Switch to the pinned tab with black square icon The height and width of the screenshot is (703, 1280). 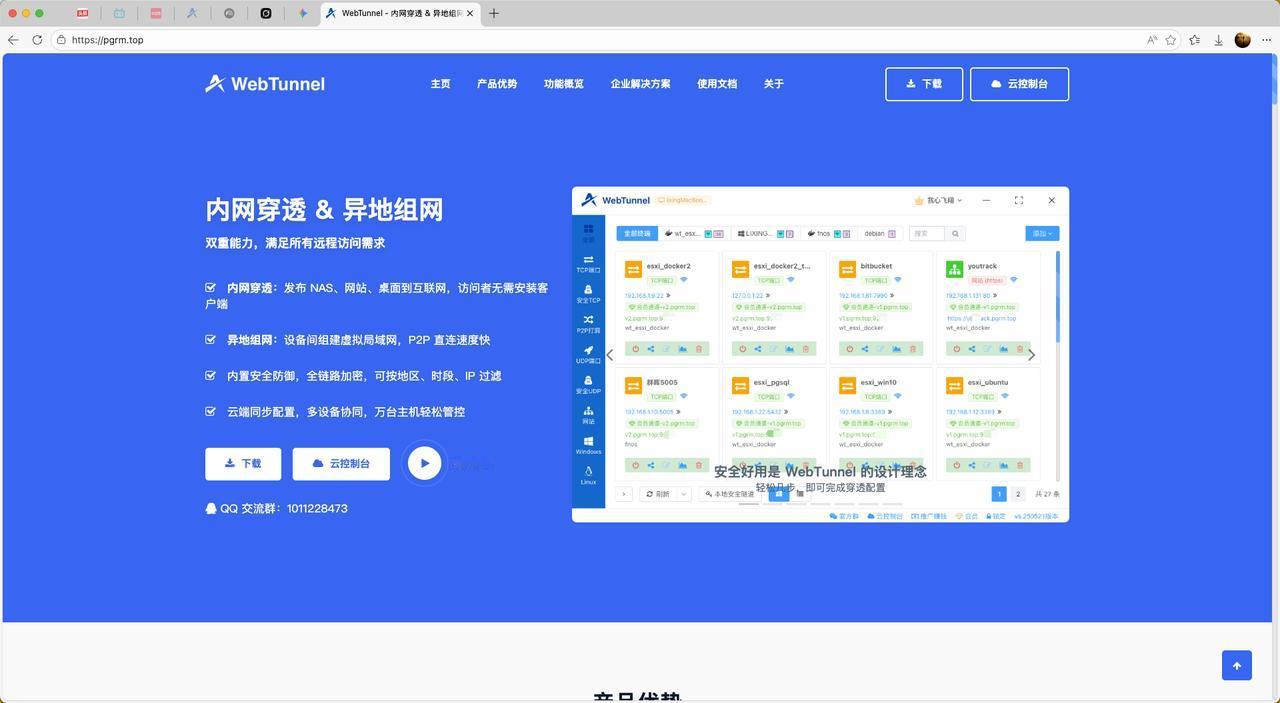pyautogui.click(x=266, y=13)
